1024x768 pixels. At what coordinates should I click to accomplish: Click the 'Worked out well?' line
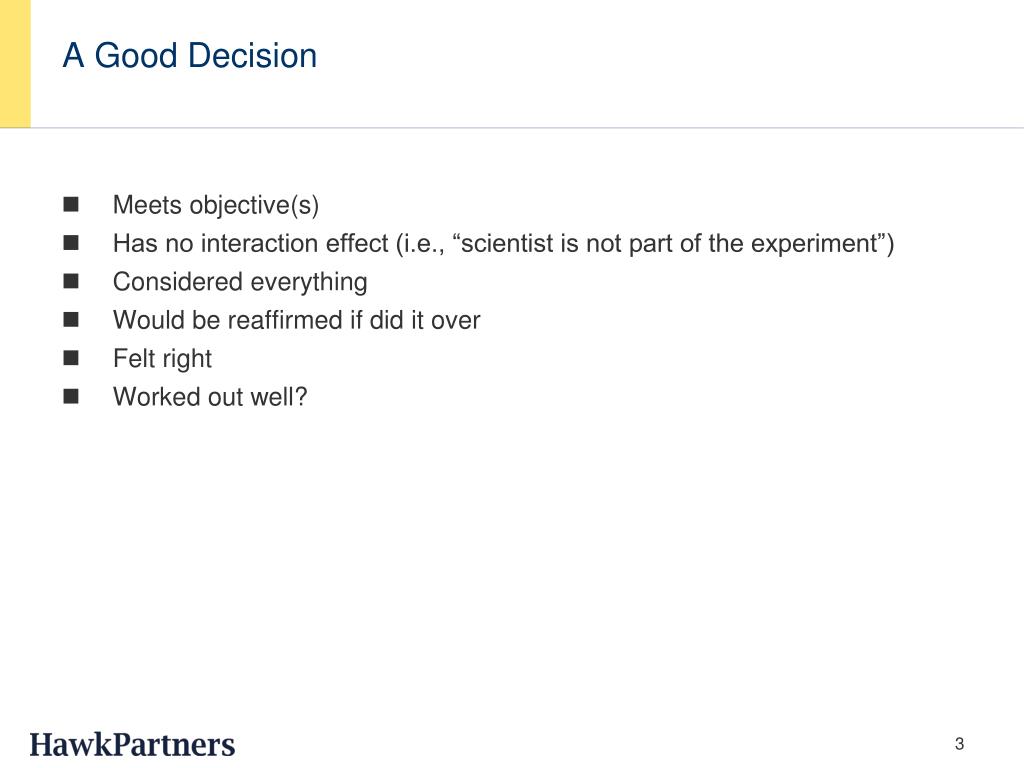[x=210, y=397]
